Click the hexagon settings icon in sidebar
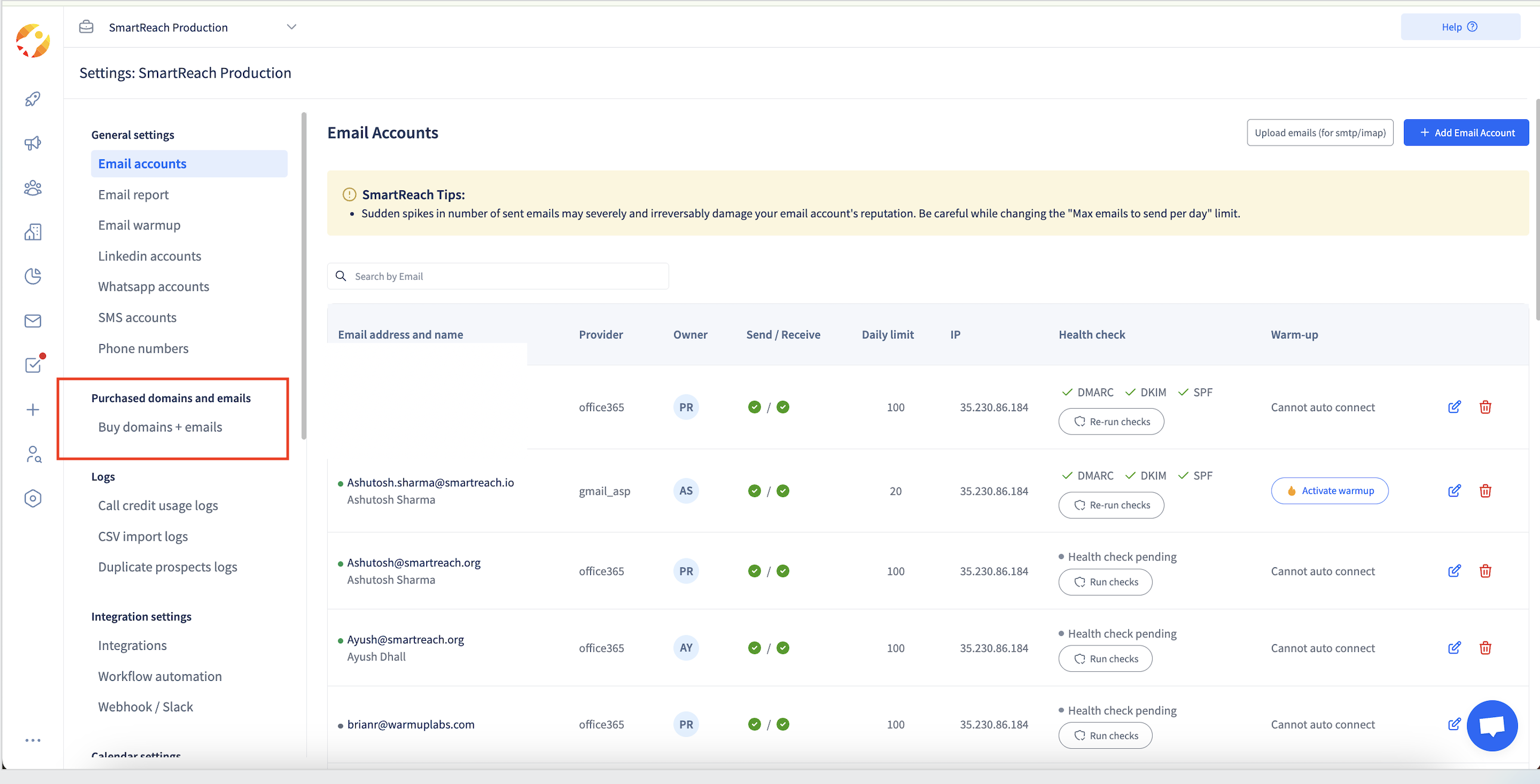 (x=33, y=498)
